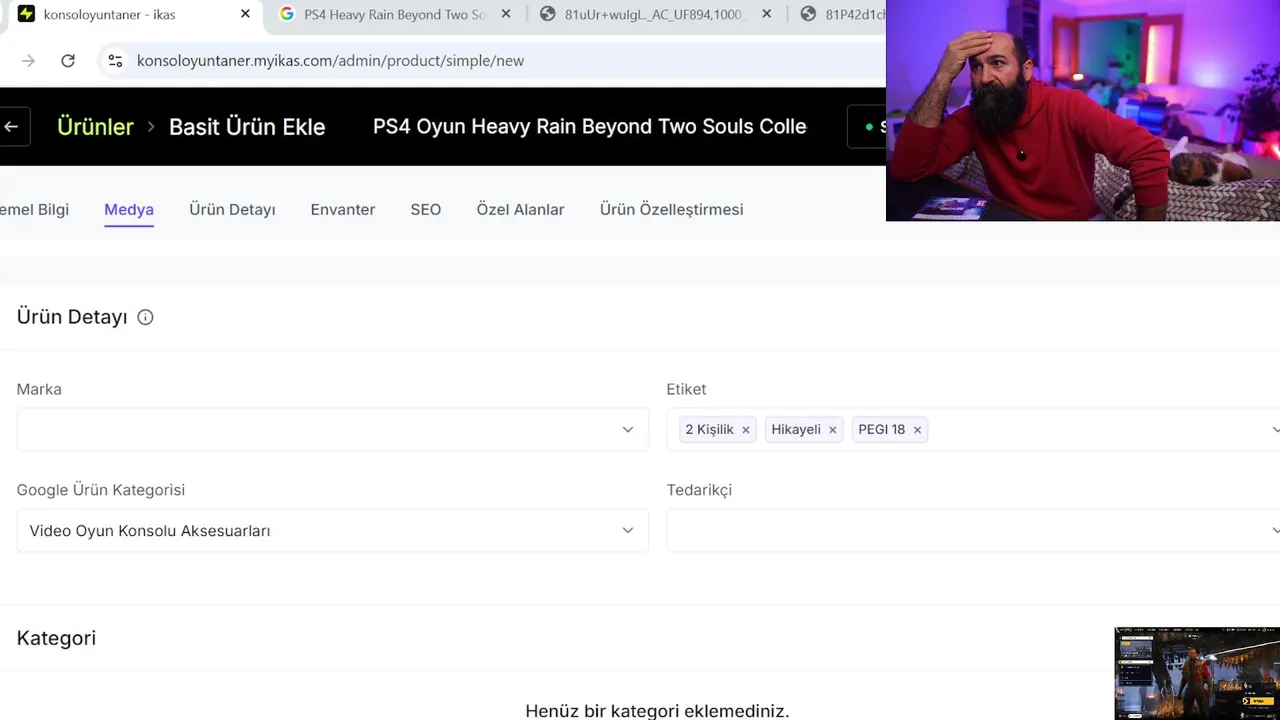Click the Google favicon on the second tab
Image resolution: width=1280 pixels, height=720 pixels.
coord(287,14)
